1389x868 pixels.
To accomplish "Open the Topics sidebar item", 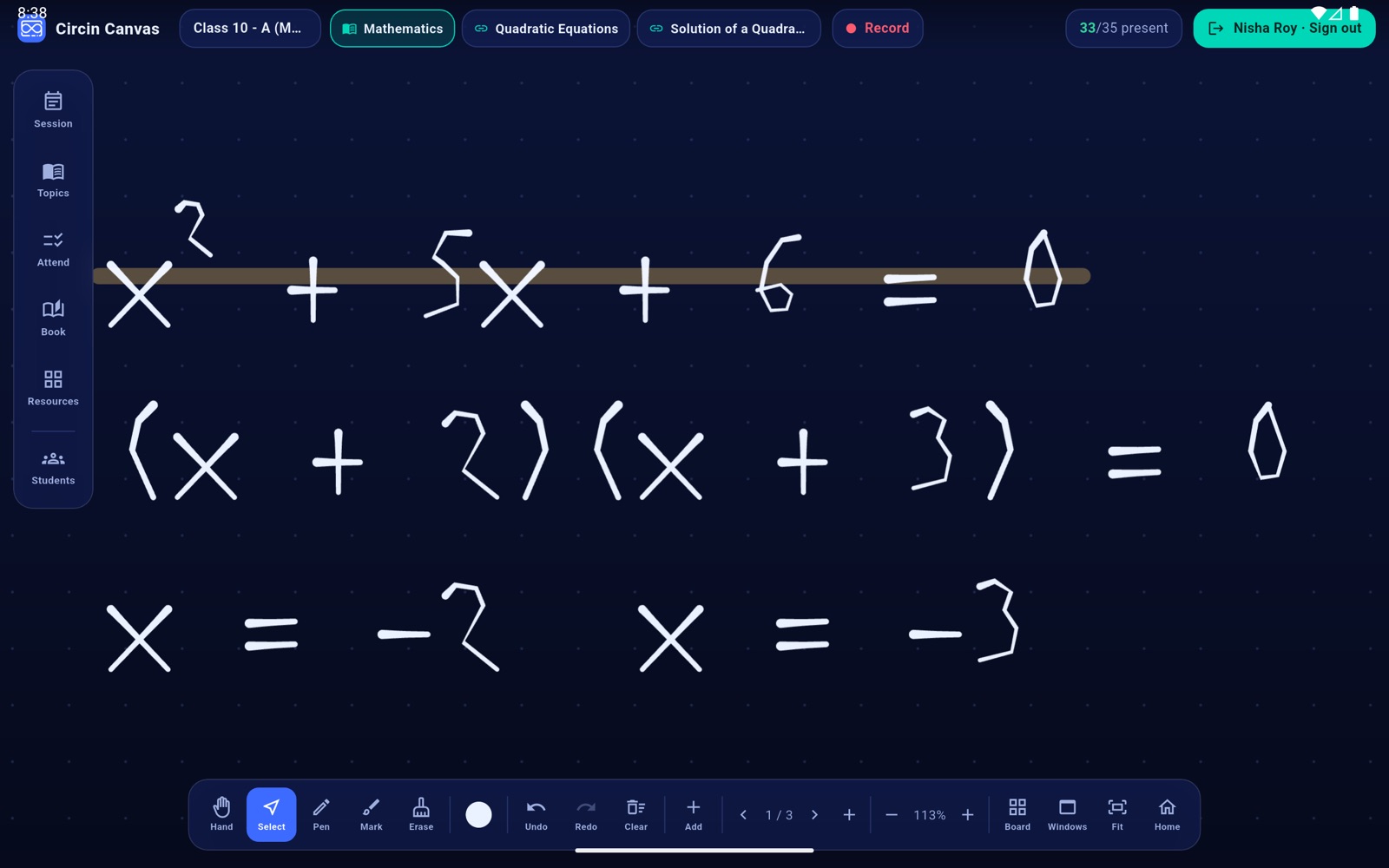I will (53, 180).
